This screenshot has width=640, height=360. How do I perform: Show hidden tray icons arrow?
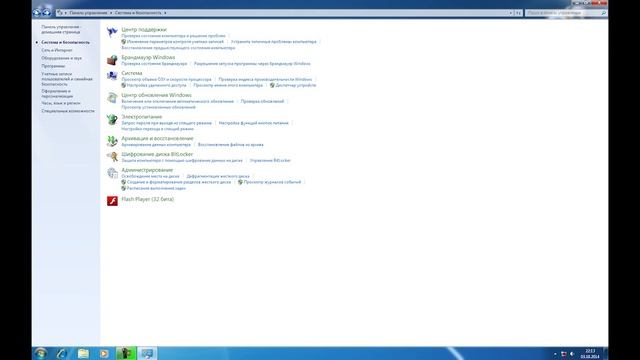555,354
